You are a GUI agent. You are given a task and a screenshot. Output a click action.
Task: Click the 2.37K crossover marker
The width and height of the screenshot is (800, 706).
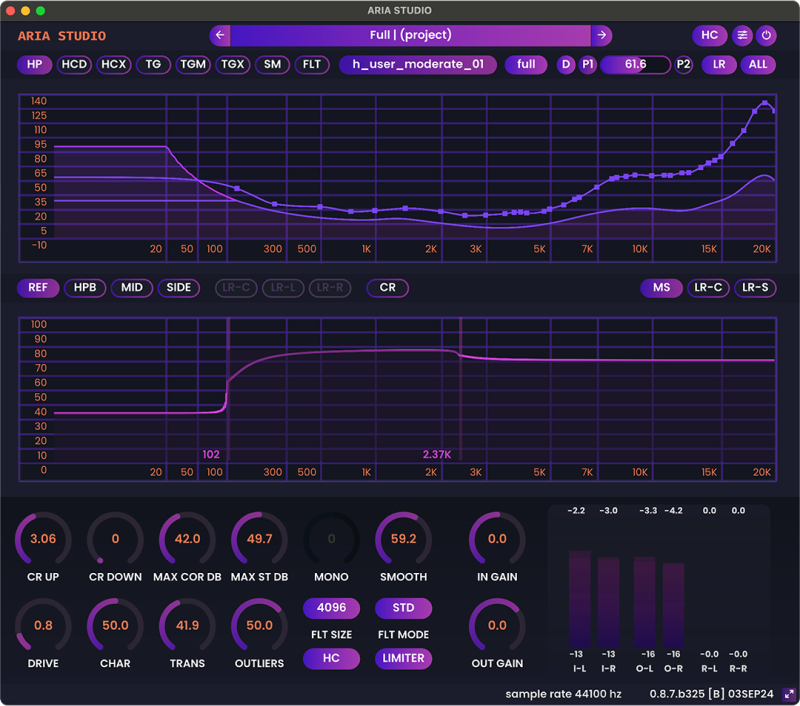tap(461, 389)
